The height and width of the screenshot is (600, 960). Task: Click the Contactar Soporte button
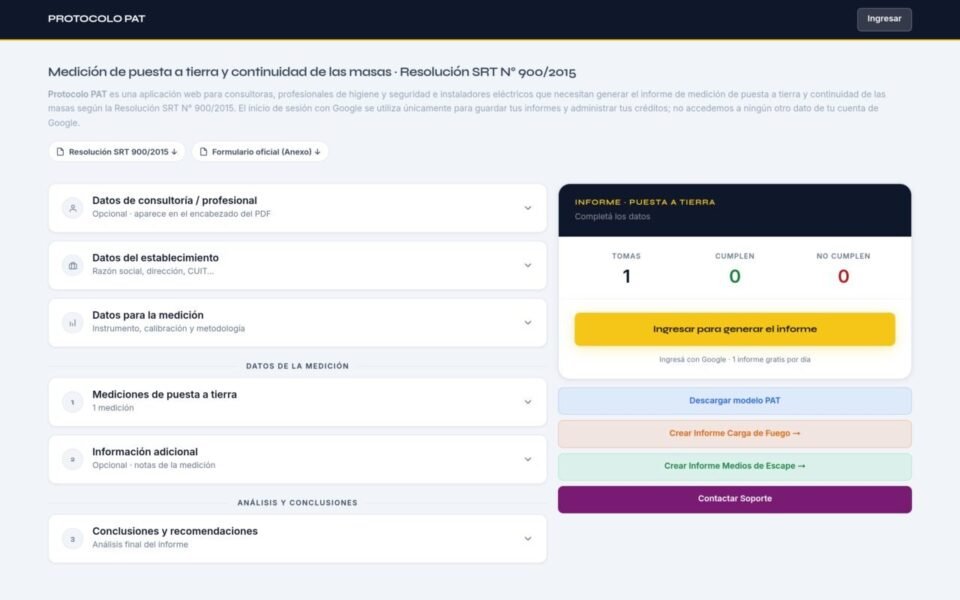click(x=735, y=499)
